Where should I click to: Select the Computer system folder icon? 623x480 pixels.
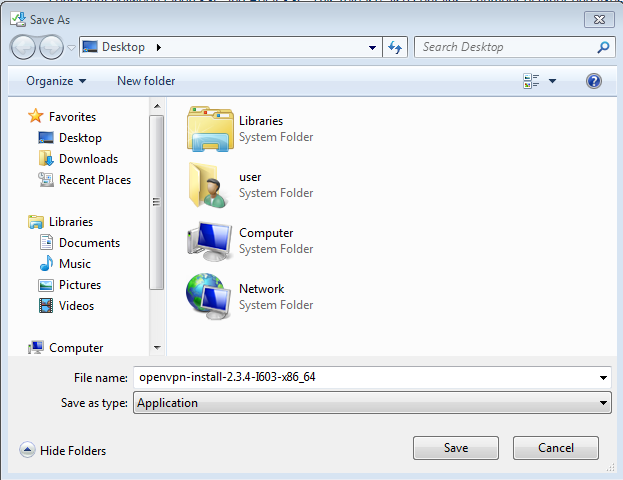209,241
